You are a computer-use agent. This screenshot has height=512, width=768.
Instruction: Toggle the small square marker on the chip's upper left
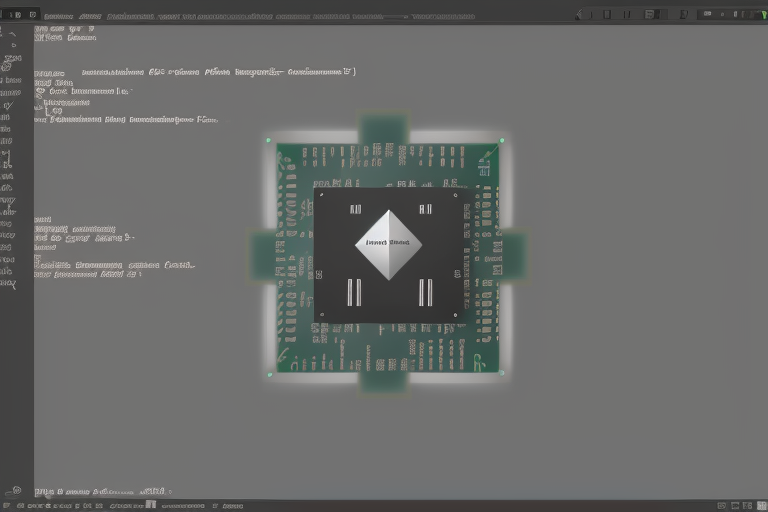(x=354, y=210)
